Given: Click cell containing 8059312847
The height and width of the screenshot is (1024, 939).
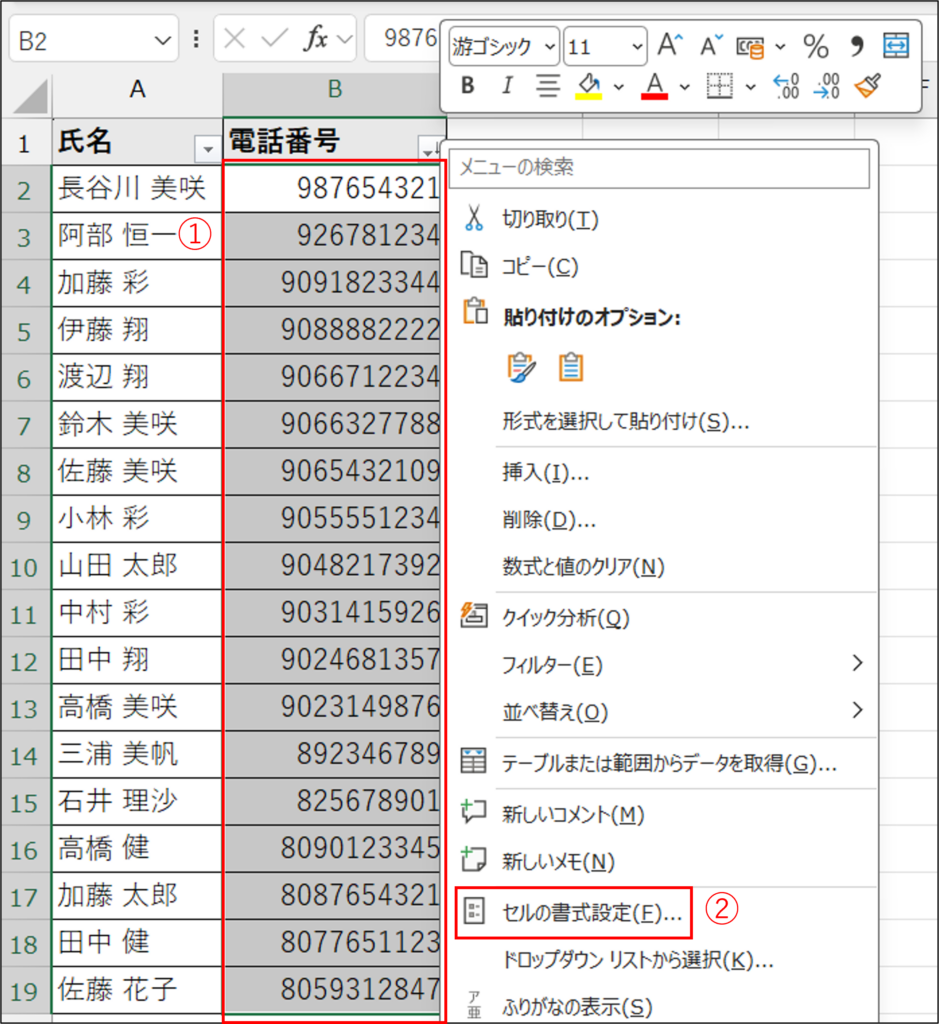Looking at the screenshot, I should tap(334, 989).
